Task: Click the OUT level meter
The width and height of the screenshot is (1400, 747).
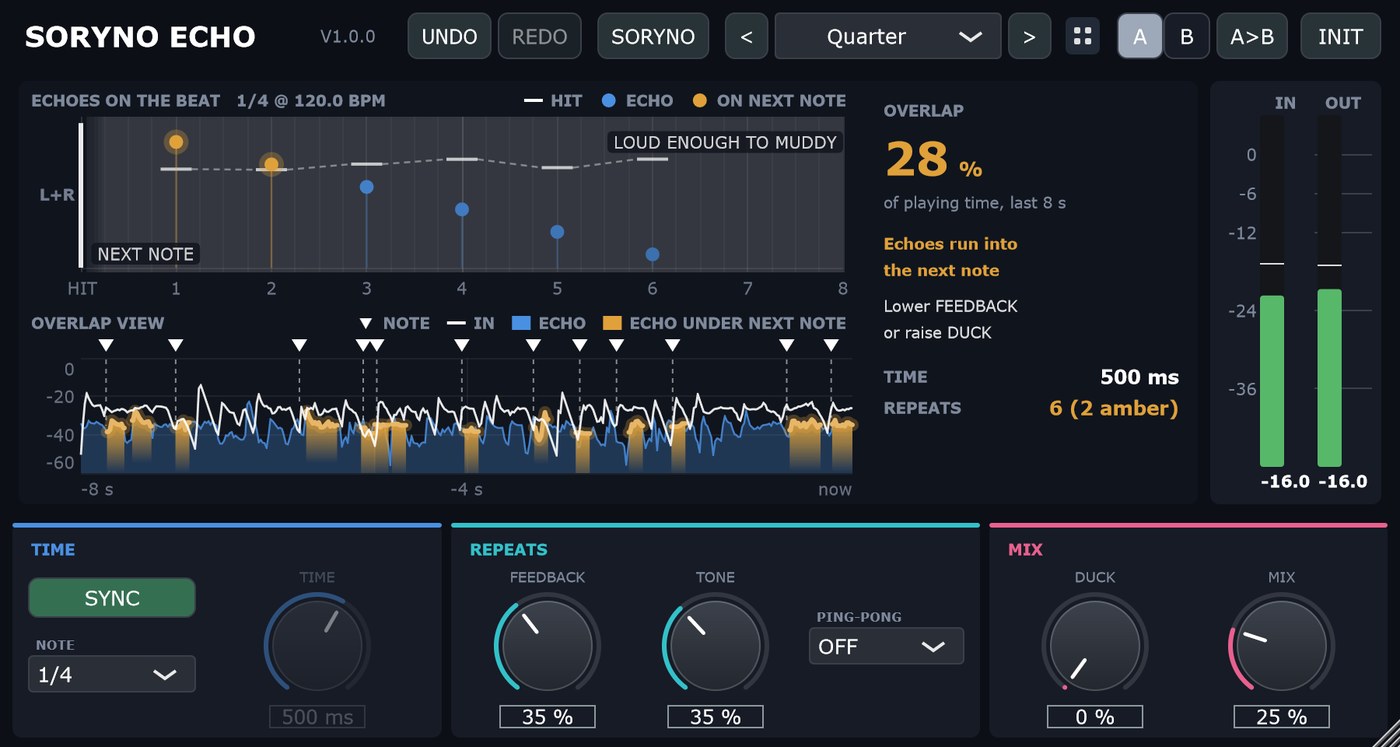Action: (1330, 290)
